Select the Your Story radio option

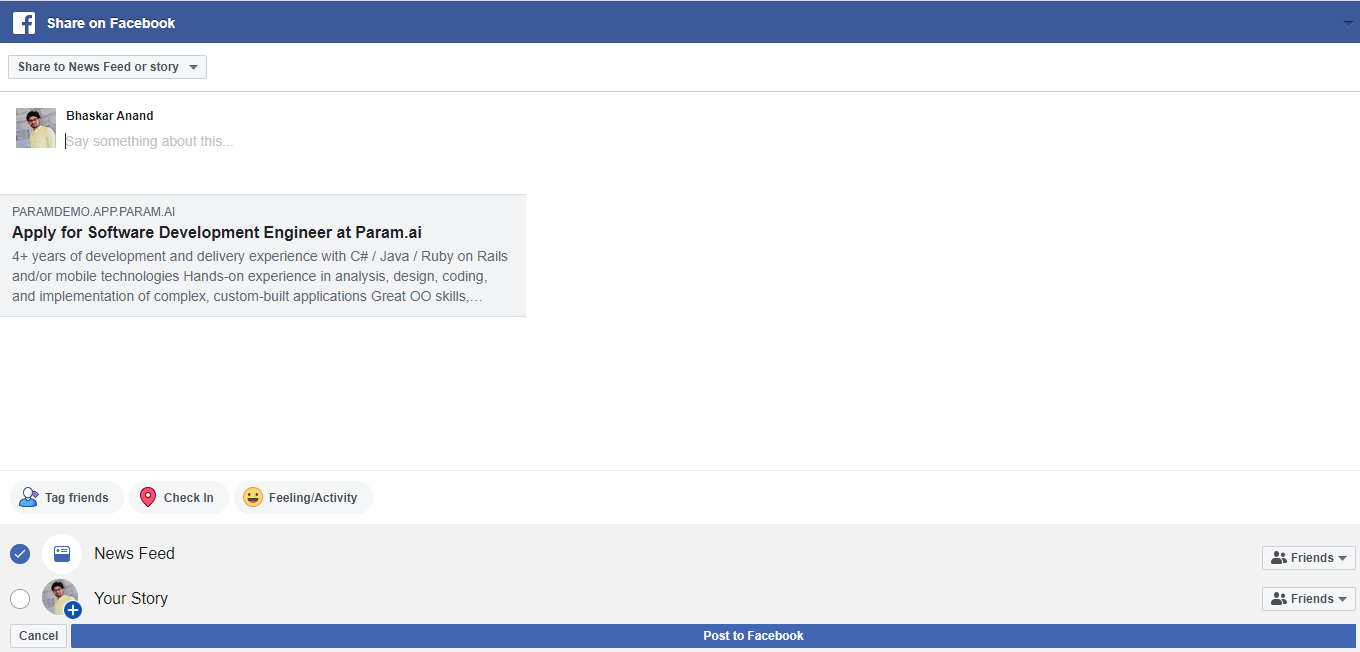[x=20, y=599]
